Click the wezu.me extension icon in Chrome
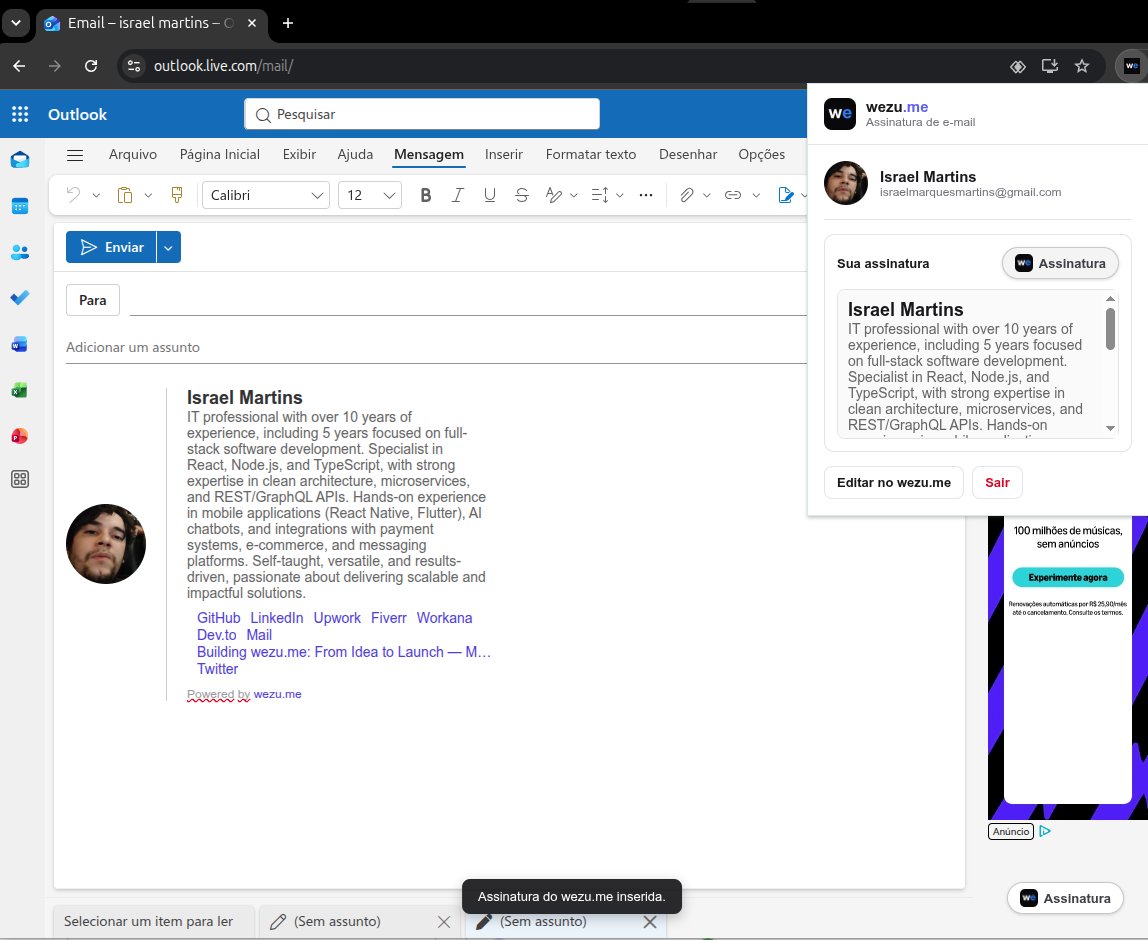The height and width of the screenshot is (940, 1148). [1132, 66]
